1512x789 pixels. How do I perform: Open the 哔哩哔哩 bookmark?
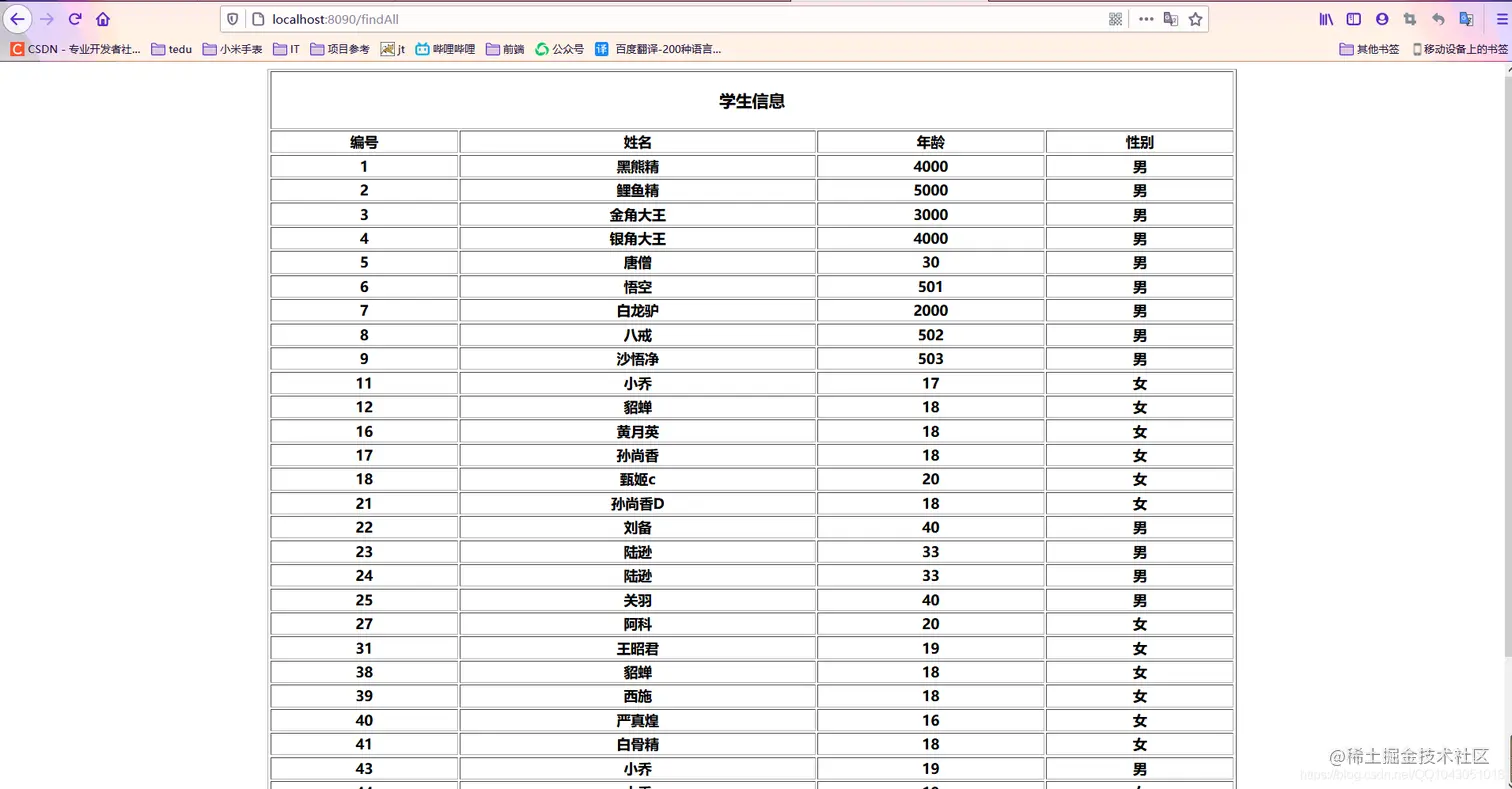(445, 49)
